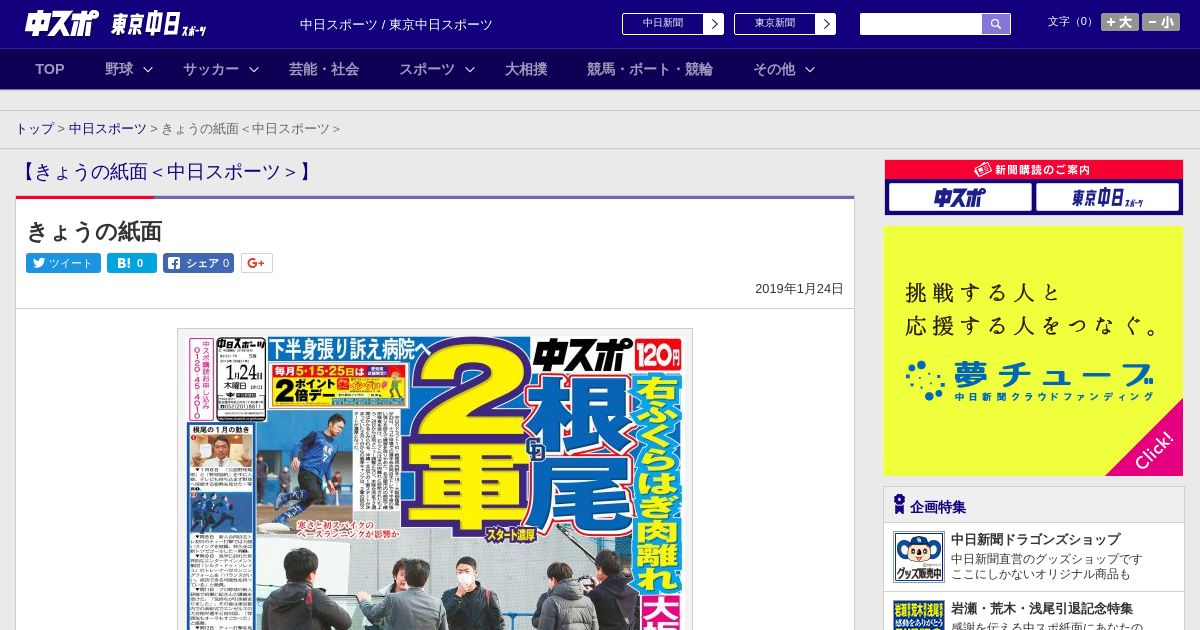This screenshot has height=630, width=1200.
Task: Open the 芸能・社会 menu item
Action: (324, 69)
